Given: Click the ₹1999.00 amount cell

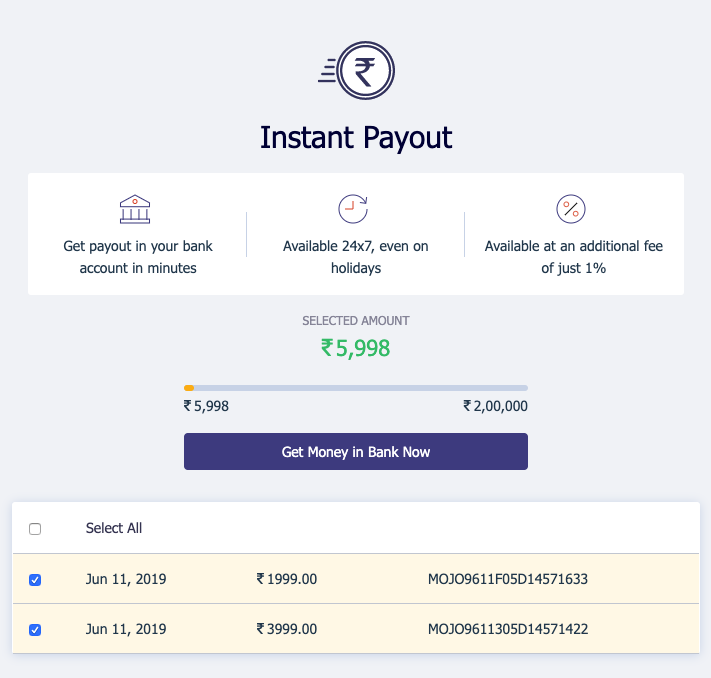Looking at the screenshot, I should click(287, 579).
